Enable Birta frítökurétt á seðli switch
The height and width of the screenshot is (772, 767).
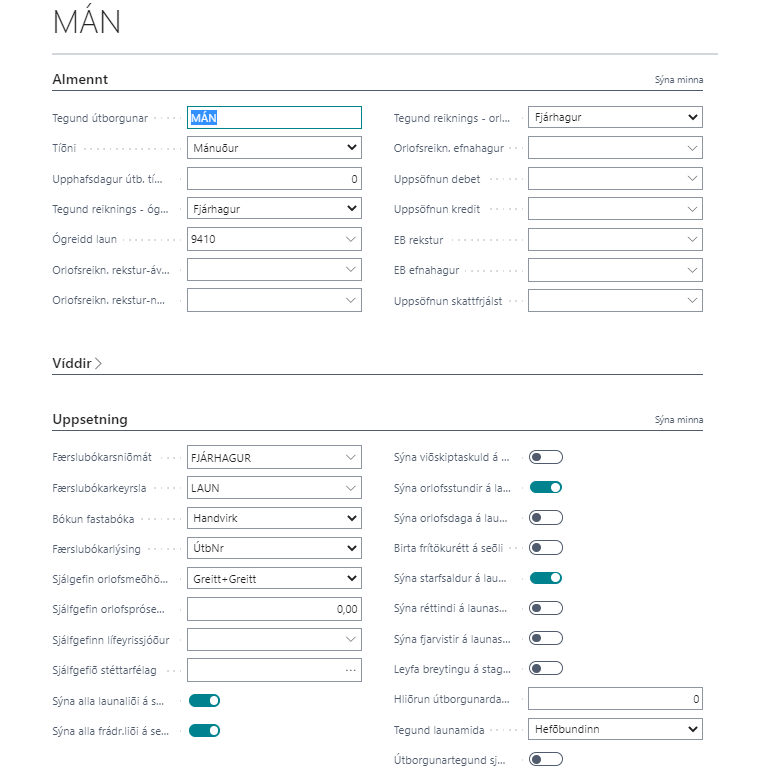546,547
